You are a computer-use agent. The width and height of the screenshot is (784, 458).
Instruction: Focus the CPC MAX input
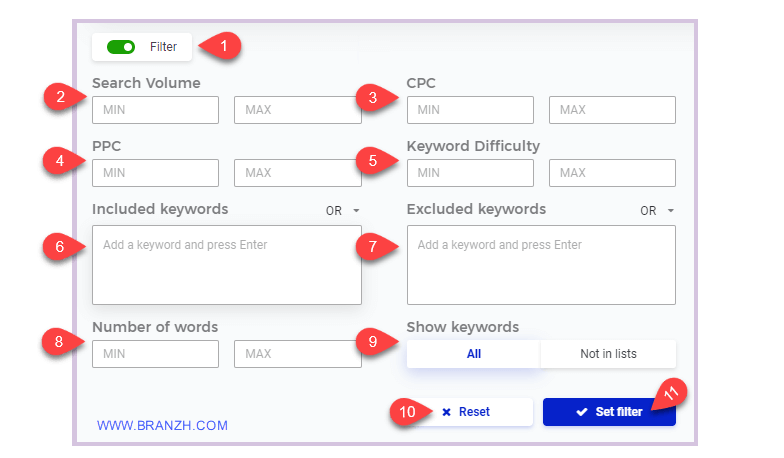point(612,110)
